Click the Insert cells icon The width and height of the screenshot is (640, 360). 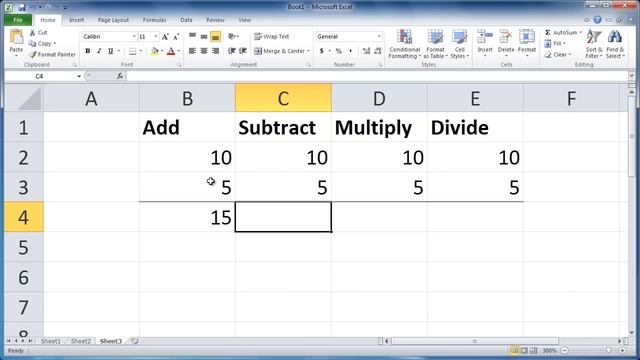coord(485,37)
